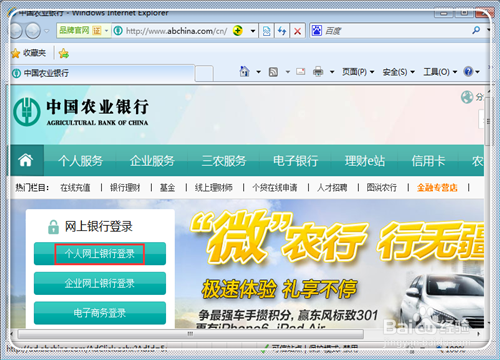Click the compatibility view page icon

coord(267,31)
